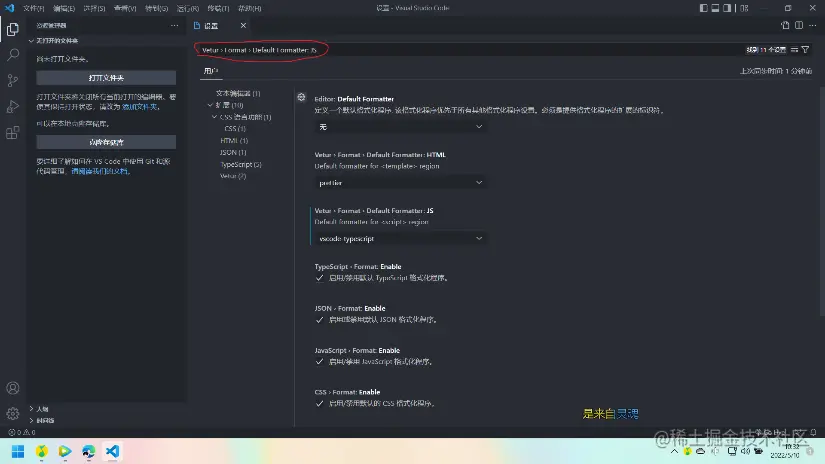The height and width of the screenshot is (464, 825).
Task: Expand the Timeline section
Action: coord(43,420)
